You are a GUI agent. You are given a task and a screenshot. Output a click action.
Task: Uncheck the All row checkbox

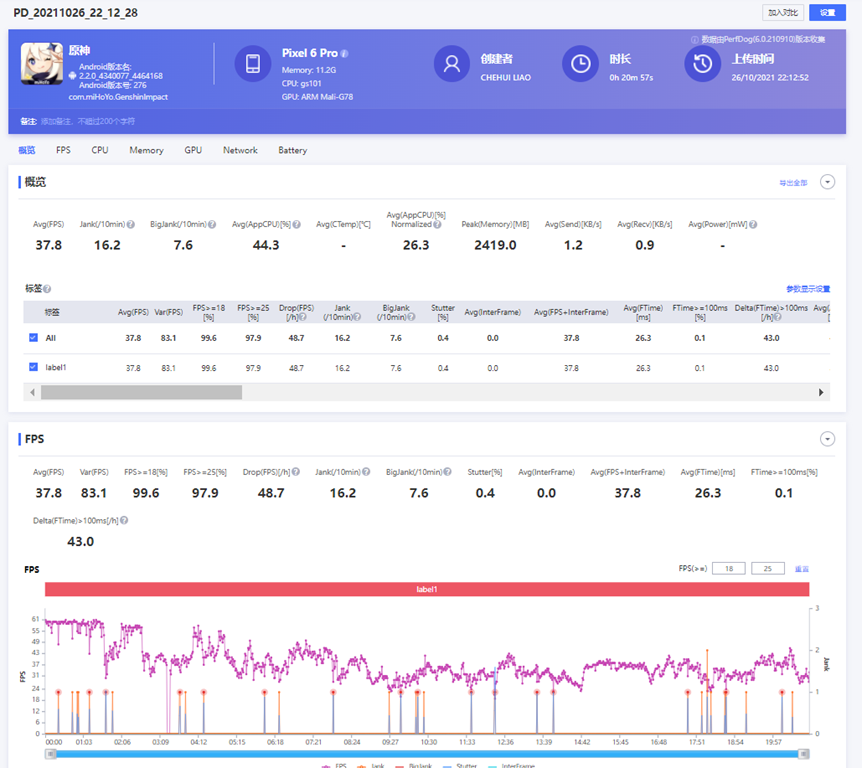(34, 338)
